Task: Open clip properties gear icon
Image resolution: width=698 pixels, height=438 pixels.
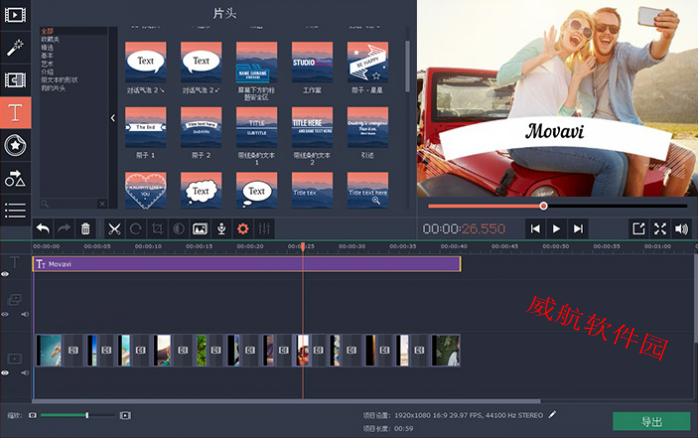Action: pyautogui.click(x=242, y=229)
